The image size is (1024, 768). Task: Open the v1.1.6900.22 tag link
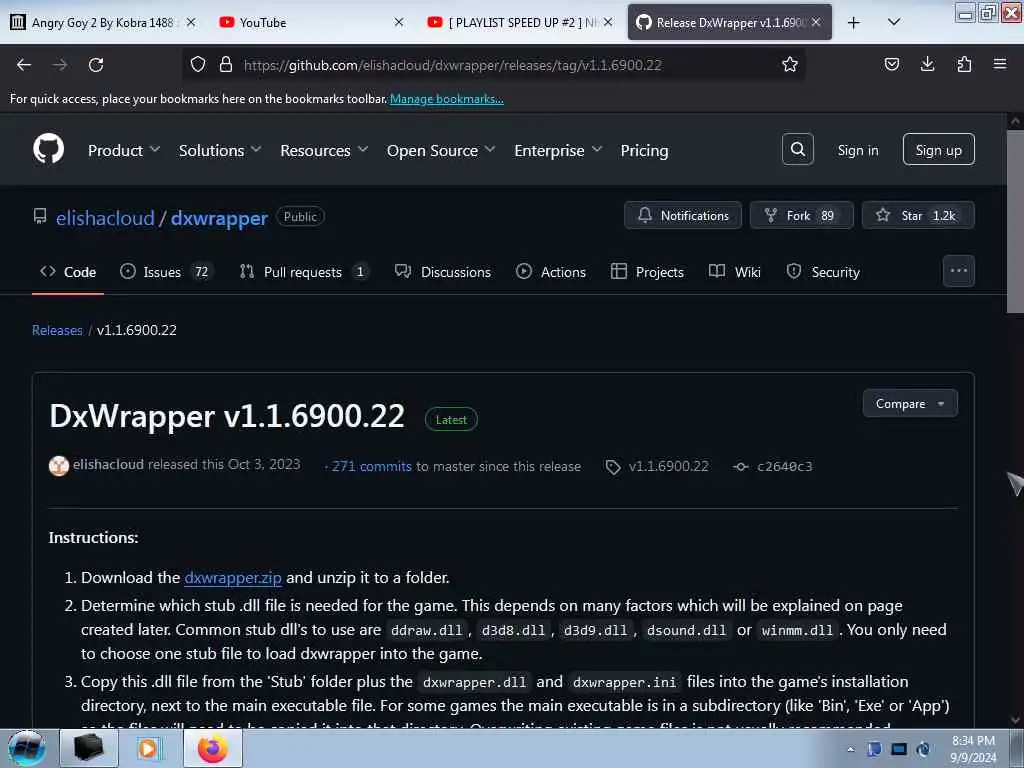coord(668,466)
